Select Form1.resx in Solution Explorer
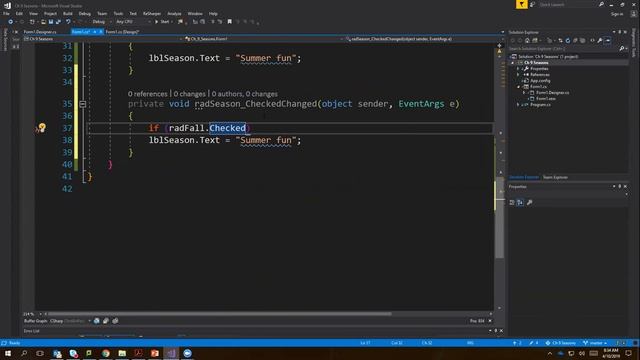640x360 pixels. 545,98
